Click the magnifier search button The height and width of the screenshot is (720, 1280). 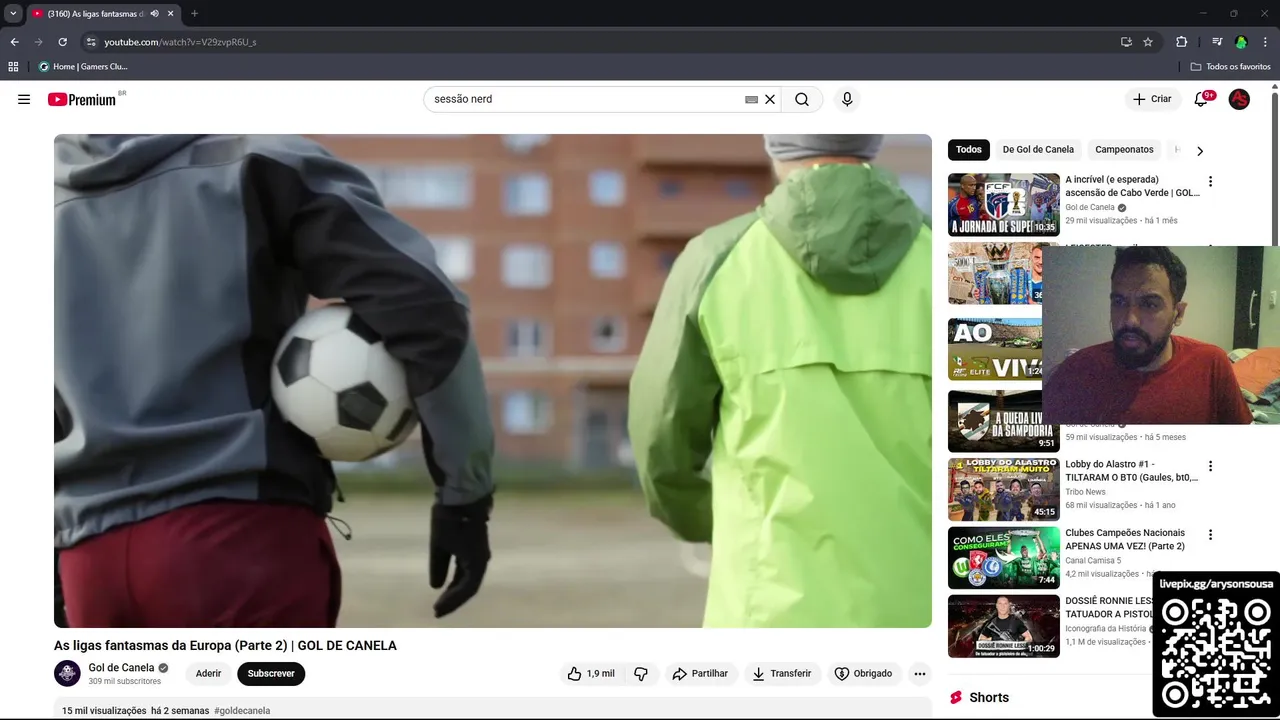tap(802, 99)
